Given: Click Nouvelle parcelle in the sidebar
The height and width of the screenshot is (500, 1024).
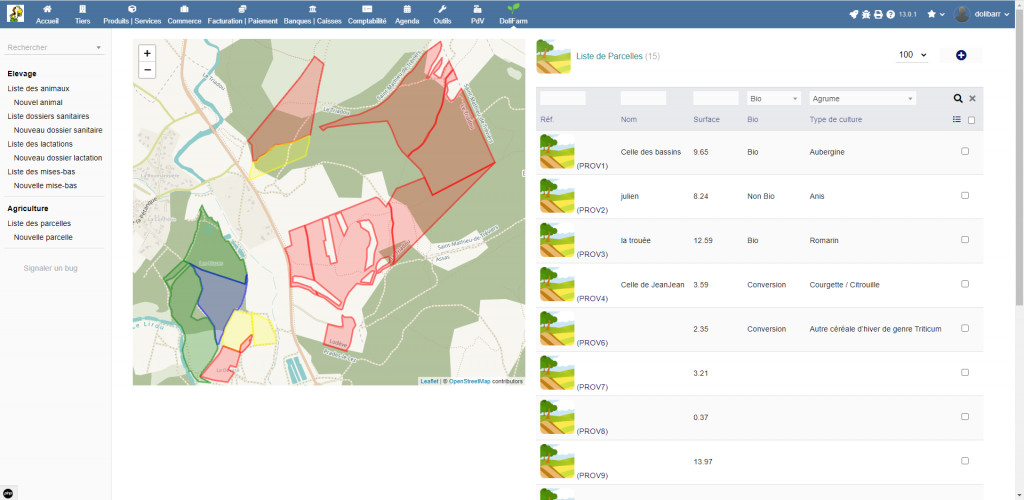Looking at the screenshot, I should pyautogui.click(x=45, y=237).
